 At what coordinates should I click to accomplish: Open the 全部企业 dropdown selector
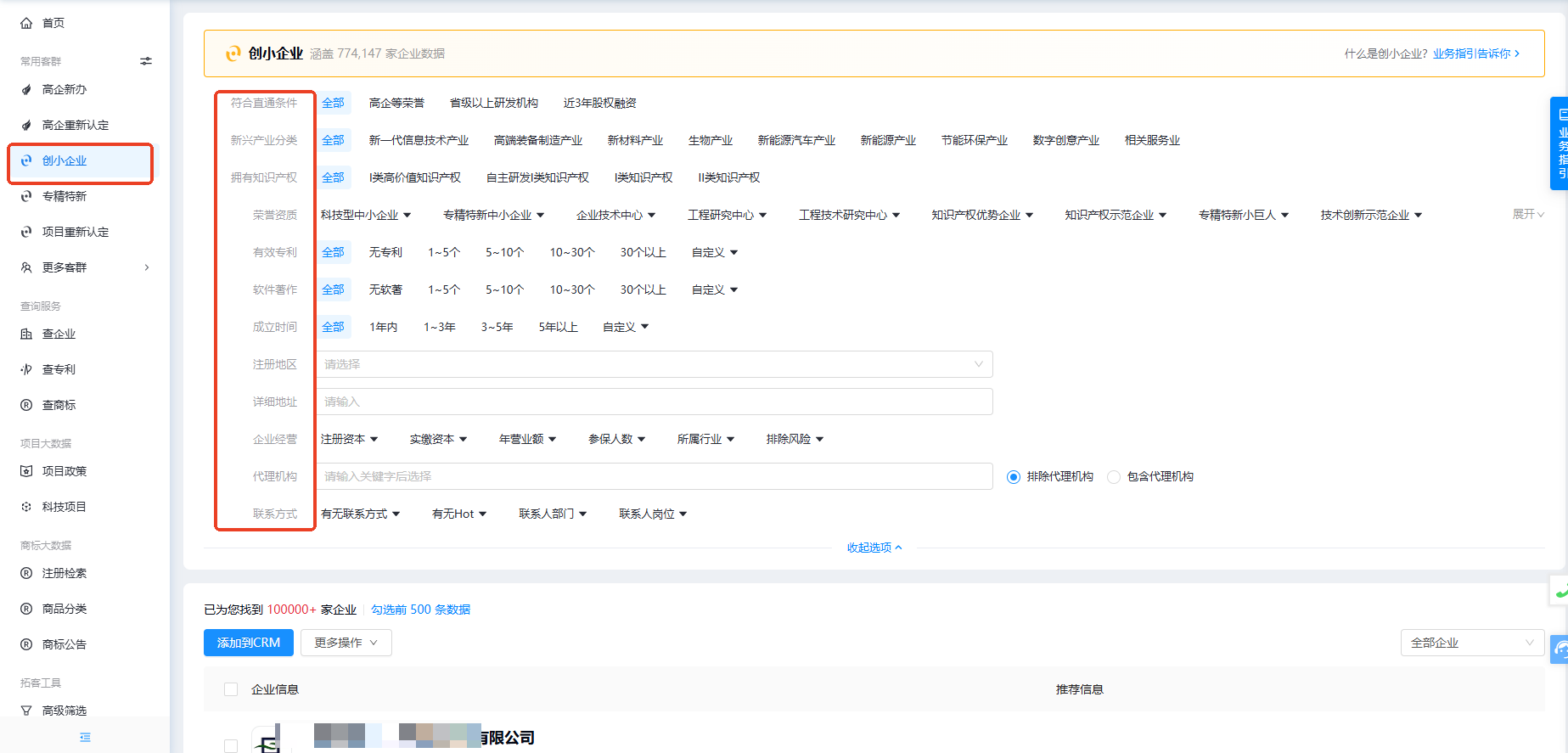pos(1472,643)
